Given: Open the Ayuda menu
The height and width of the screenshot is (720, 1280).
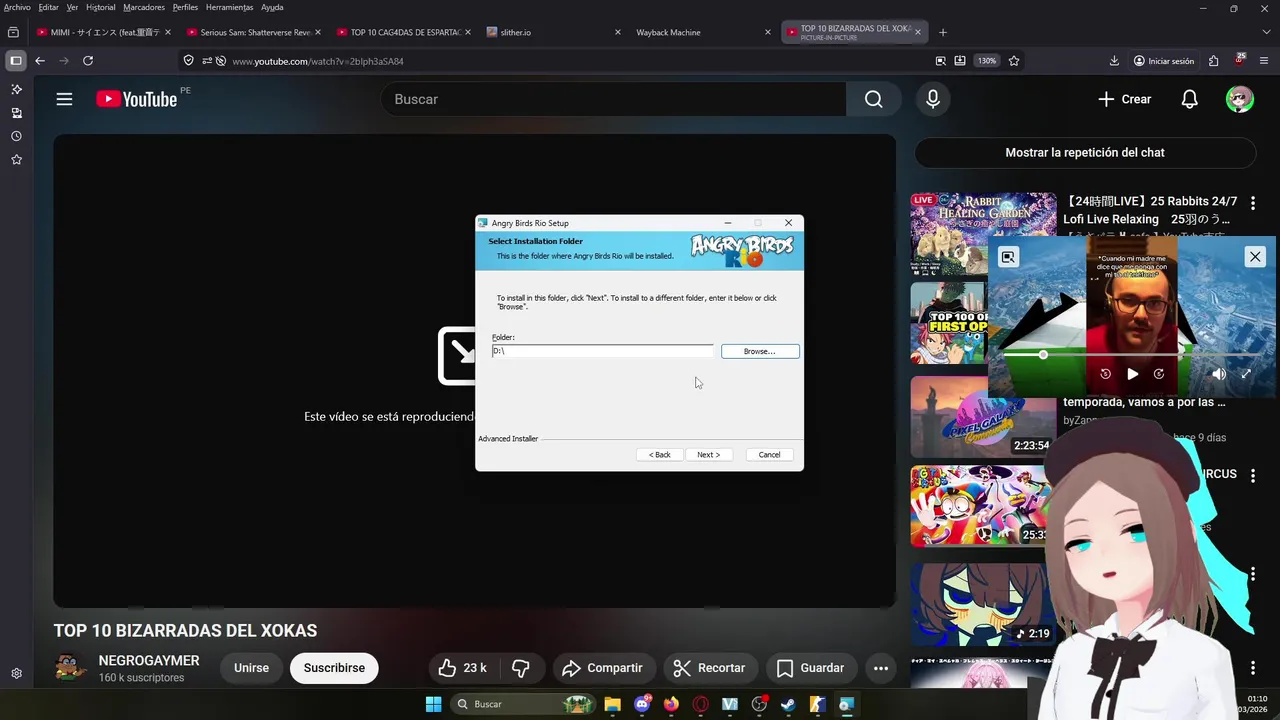Looking at the screenshot, I should 272,7.
